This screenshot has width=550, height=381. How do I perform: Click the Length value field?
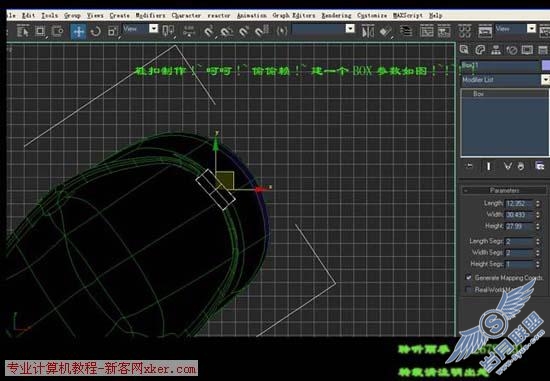[519, 203]
